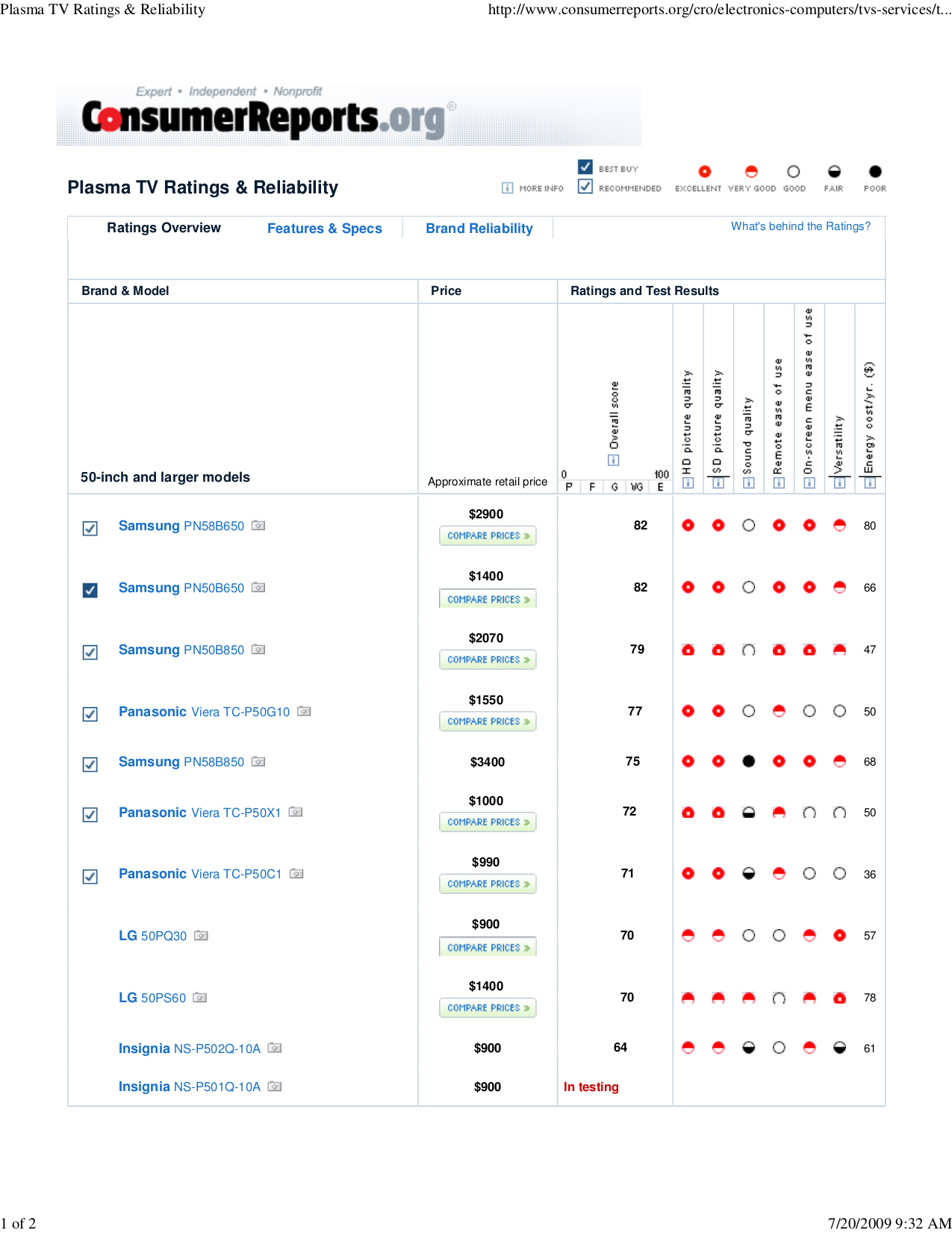Open Samsung PN50B850 model link

tap(181, 650)
